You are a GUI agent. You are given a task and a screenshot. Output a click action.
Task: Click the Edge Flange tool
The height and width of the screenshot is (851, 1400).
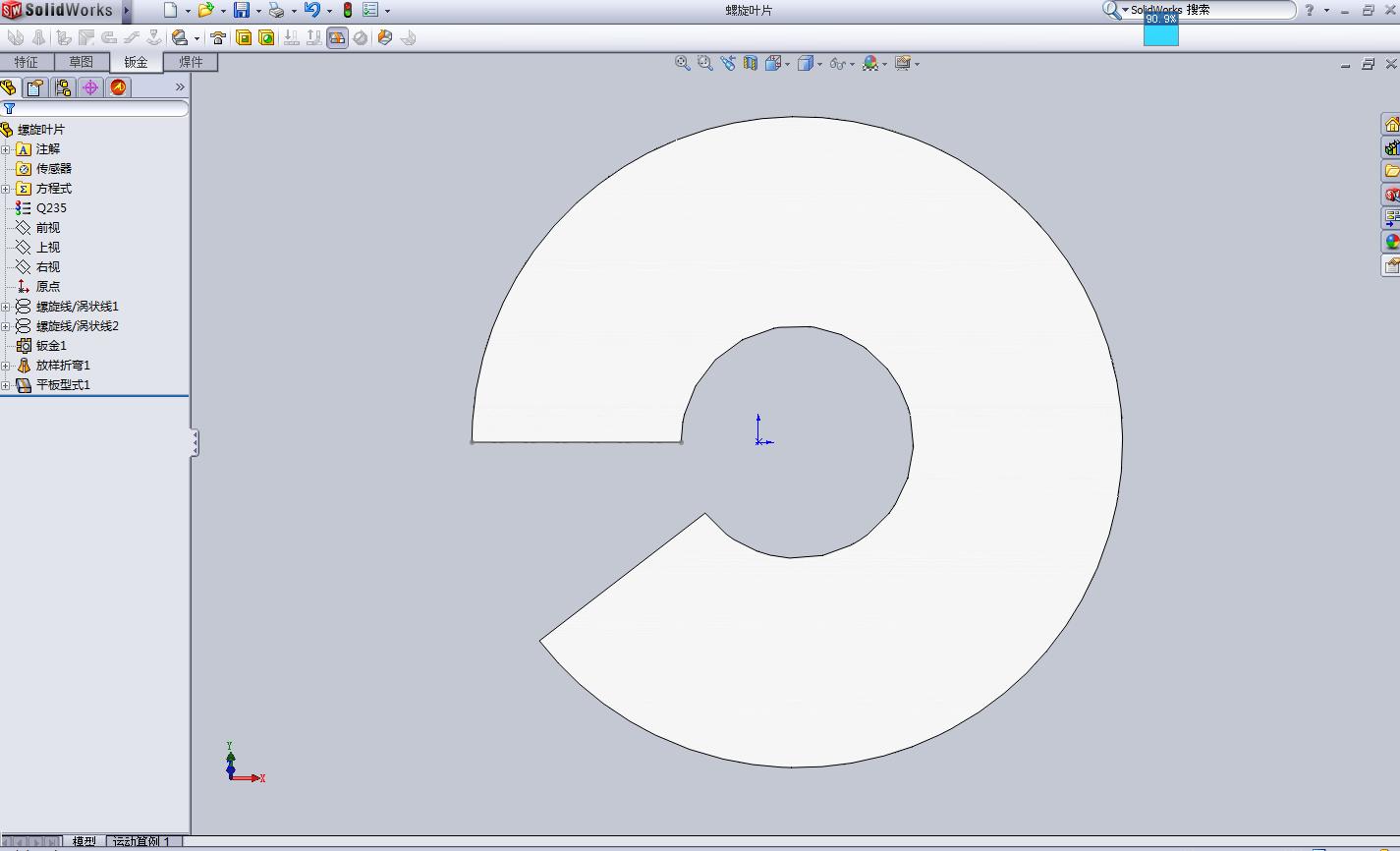(63, 37)
